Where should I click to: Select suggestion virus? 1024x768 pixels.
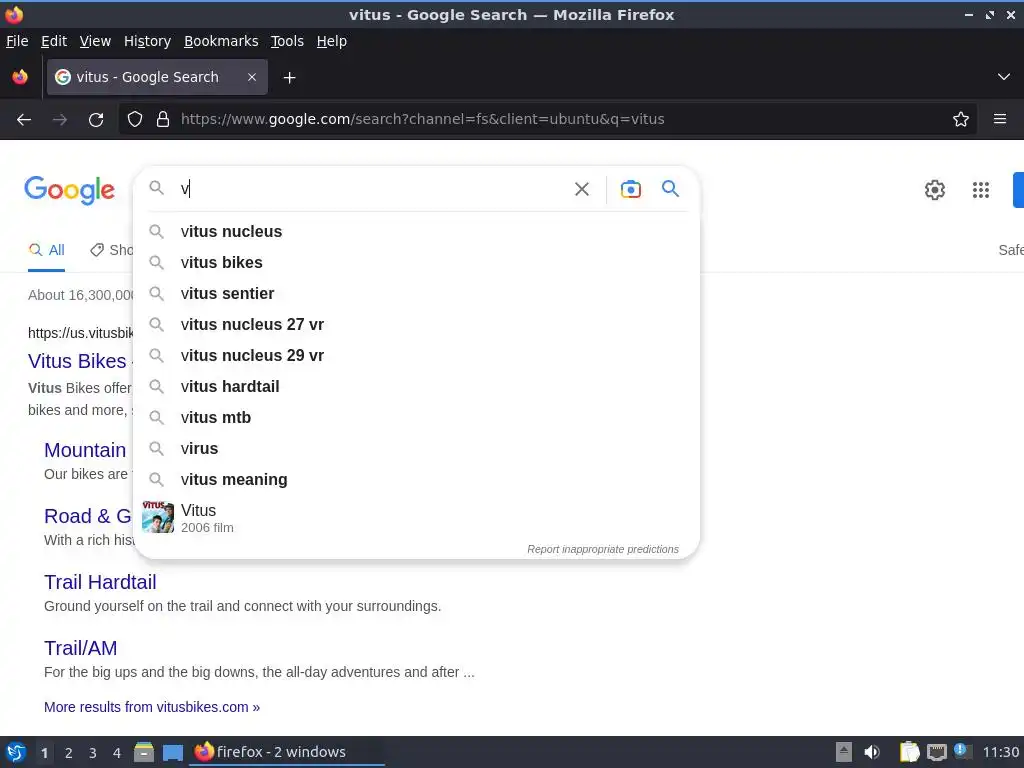pos(416,449)
